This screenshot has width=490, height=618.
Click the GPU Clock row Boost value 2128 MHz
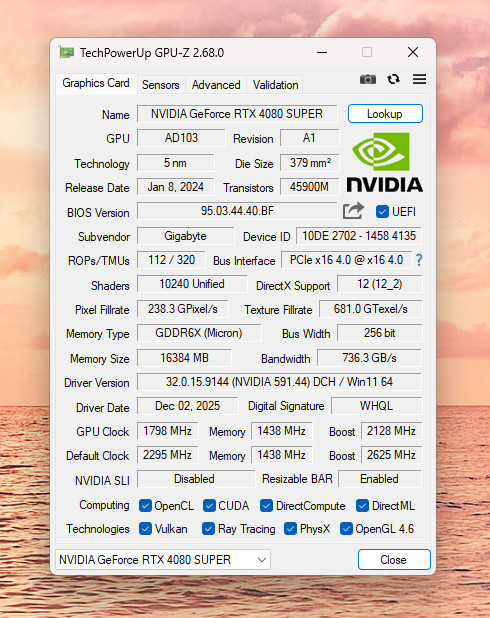[x=391, y=431]
